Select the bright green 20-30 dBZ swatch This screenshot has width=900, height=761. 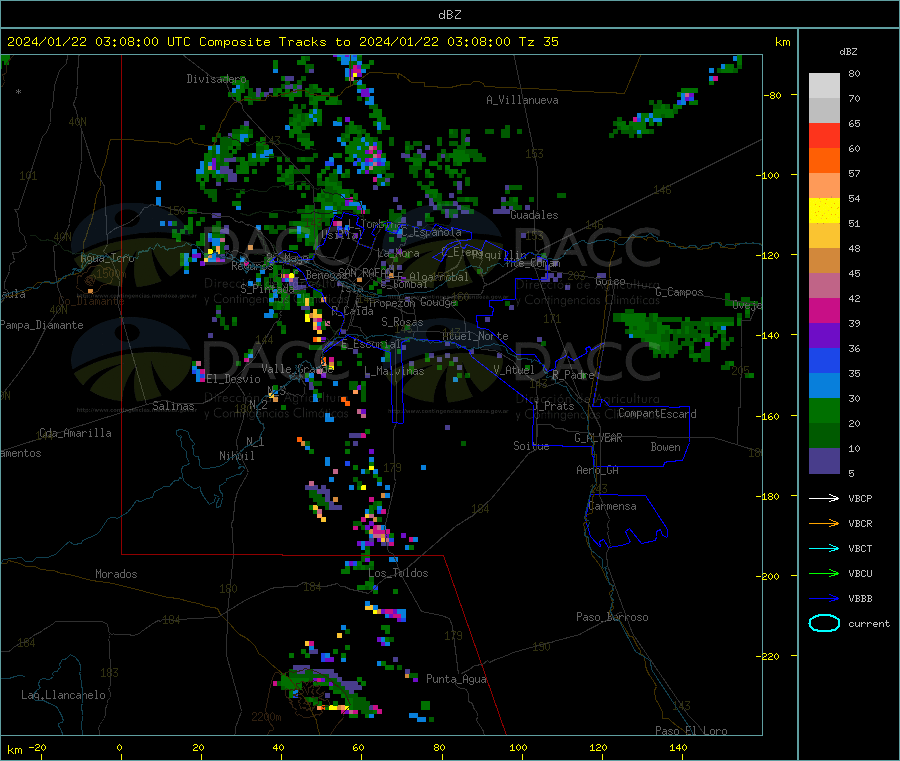click(x=824, y=411)
